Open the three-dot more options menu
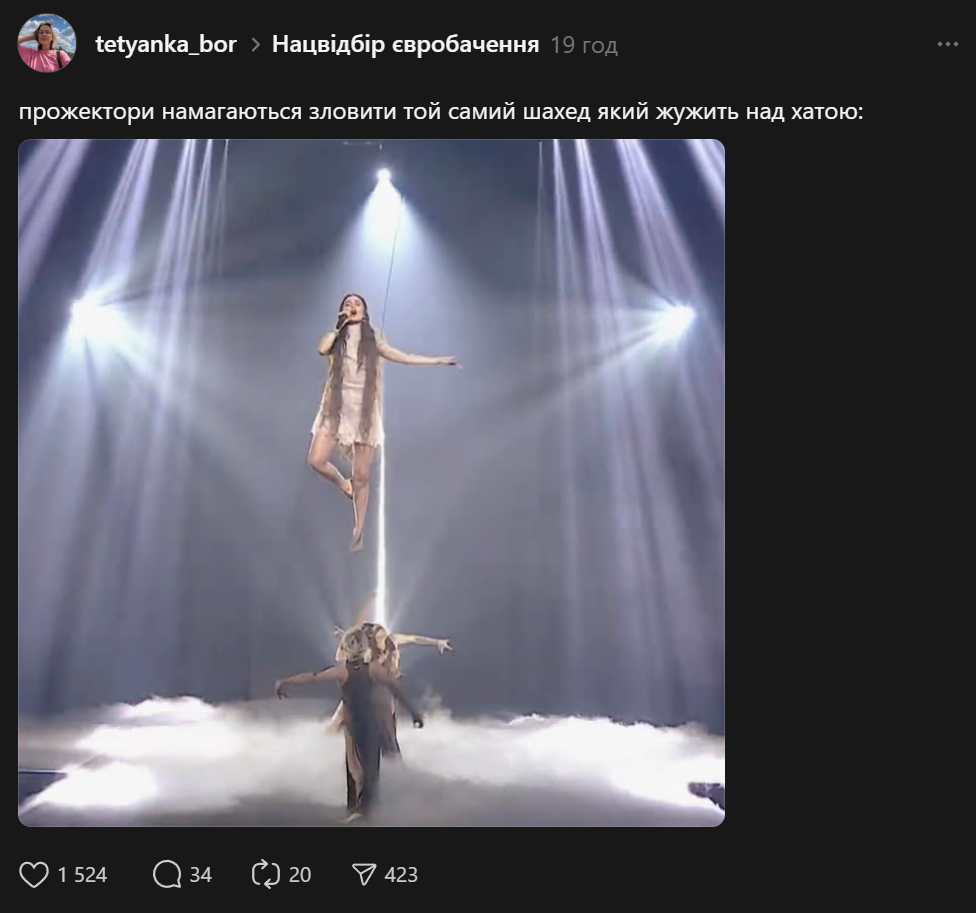This screenshot has width=976, height=913. (947, 44)
